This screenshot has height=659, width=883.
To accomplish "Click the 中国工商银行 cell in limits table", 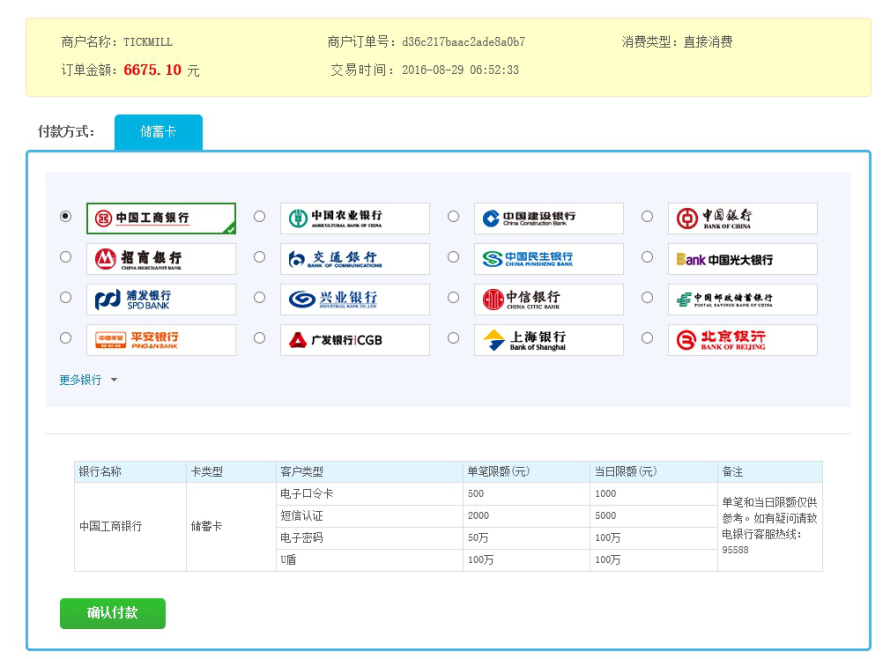I will coord(131,527).
